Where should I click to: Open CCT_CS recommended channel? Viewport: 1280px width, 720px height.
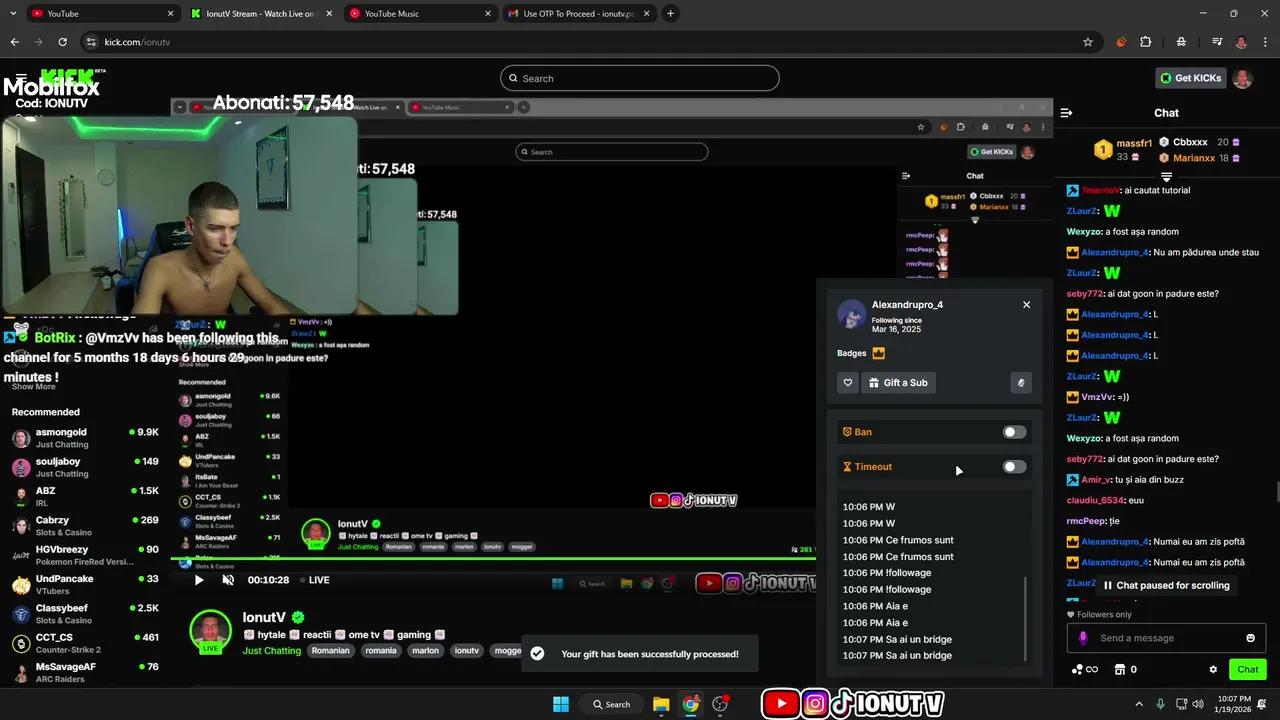click(x=85, y=643)
